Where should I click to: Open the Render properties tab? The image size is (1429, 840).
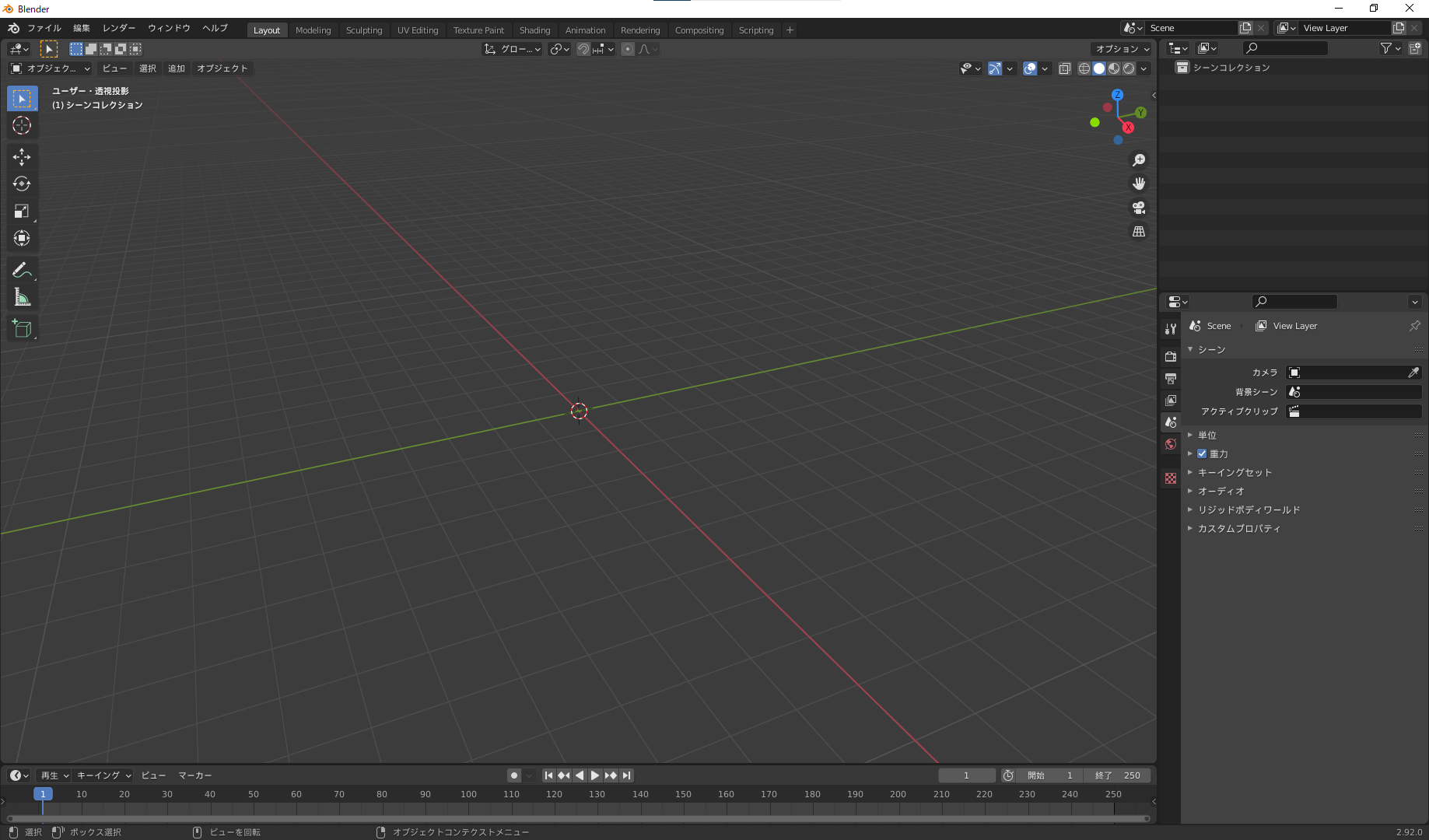pos(1171,356)
